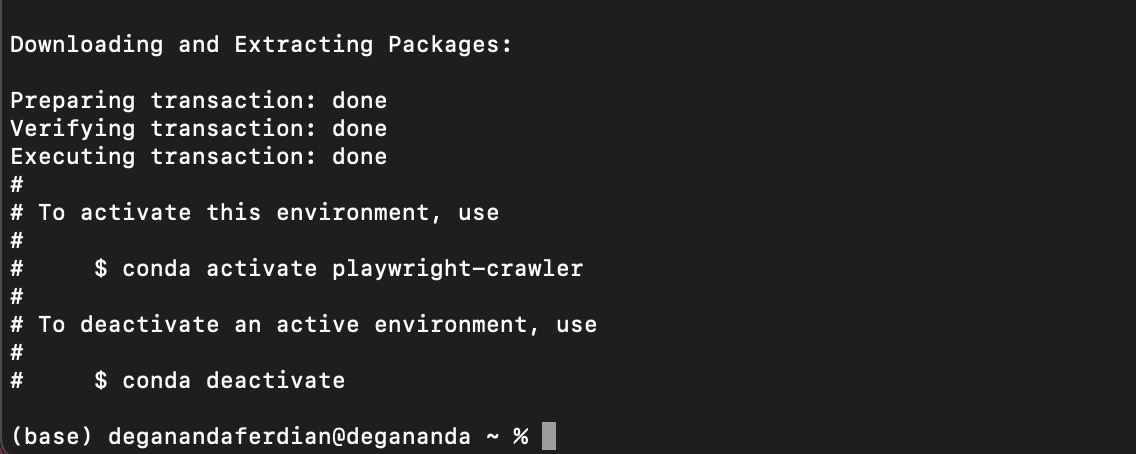
Task: Click the "%" prompt symbol
Action: tap(520, 437)
